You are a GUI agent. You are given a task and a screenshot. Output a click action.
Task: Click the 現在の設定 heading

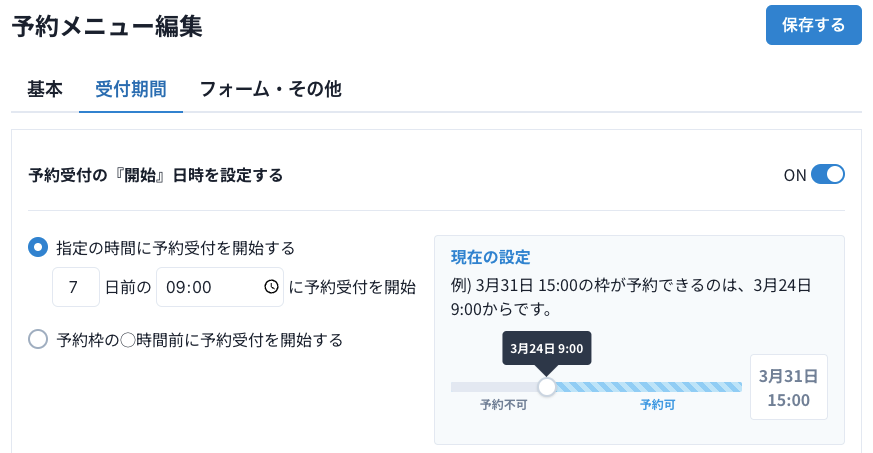(x=490, y=257)
